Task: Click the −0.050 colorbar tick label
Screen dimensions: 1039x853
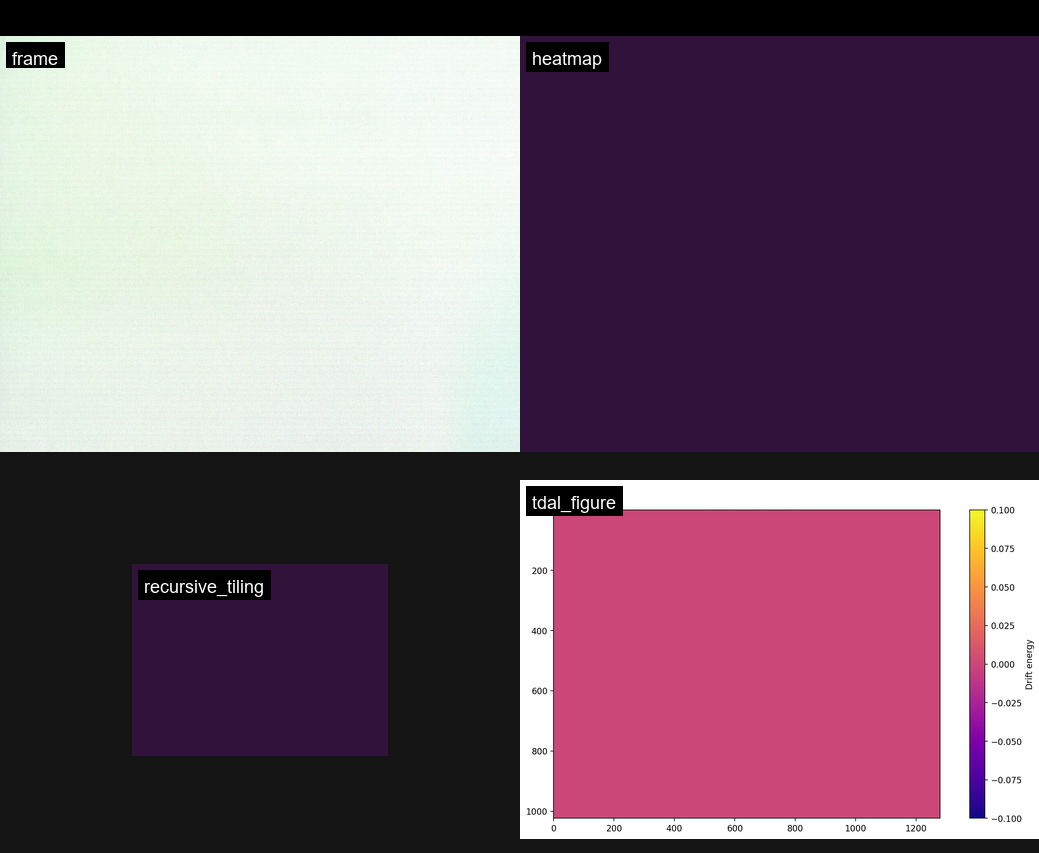Action: 1004,742
